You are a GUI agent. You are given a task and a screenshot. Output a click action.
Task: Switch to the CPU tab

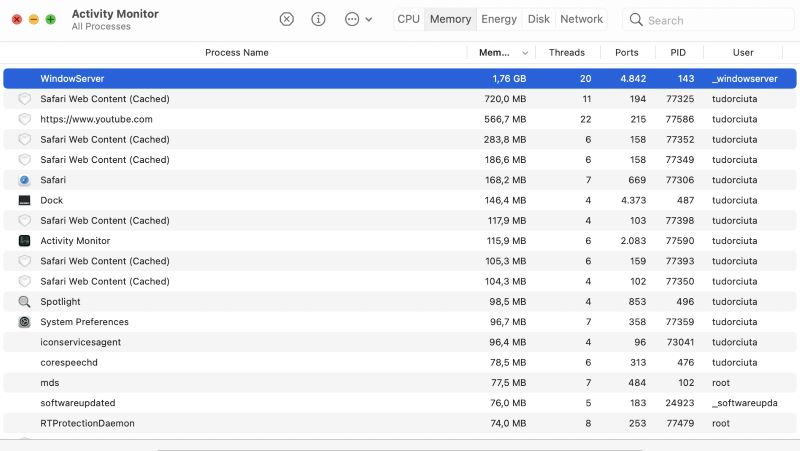[409, 19]
